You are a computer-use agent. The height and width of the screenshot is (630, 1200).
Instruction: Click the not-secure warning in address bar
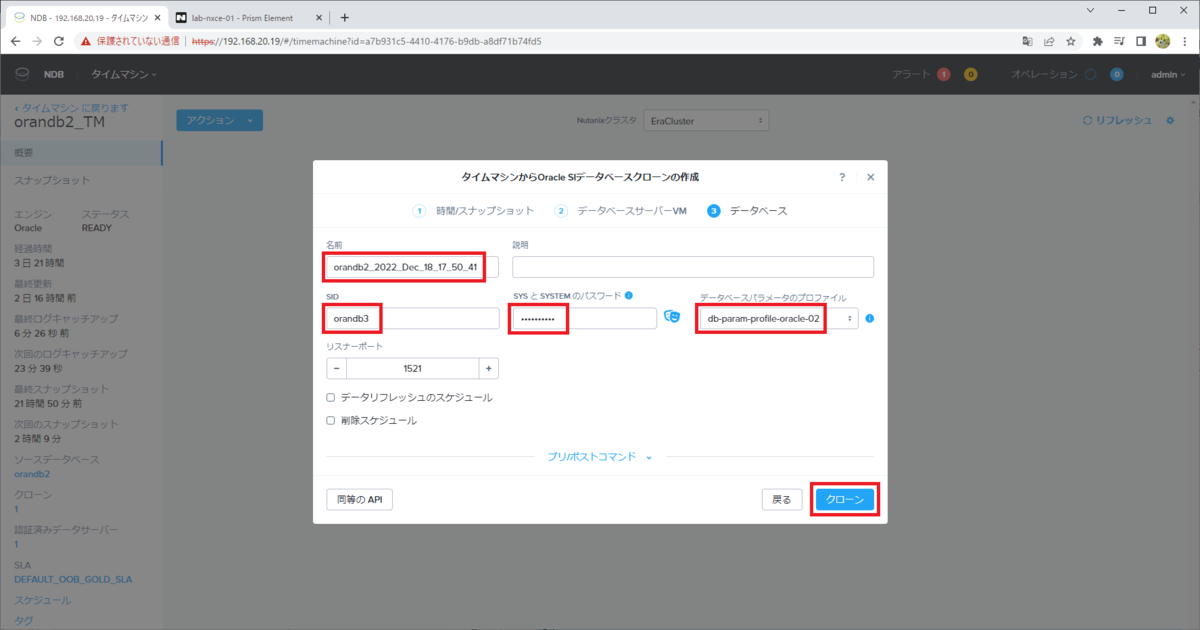(x=130, y=41)
